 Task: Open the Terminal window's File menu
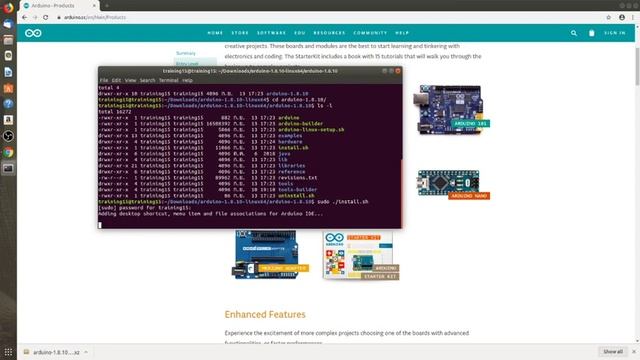pyautogui.click(x=104, y=80)
